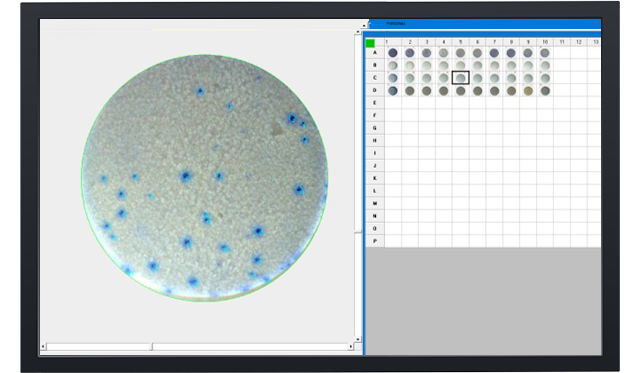The image size is (640, 373).
Task: Select well B7 thumbnail
Action: click(494, 65)
